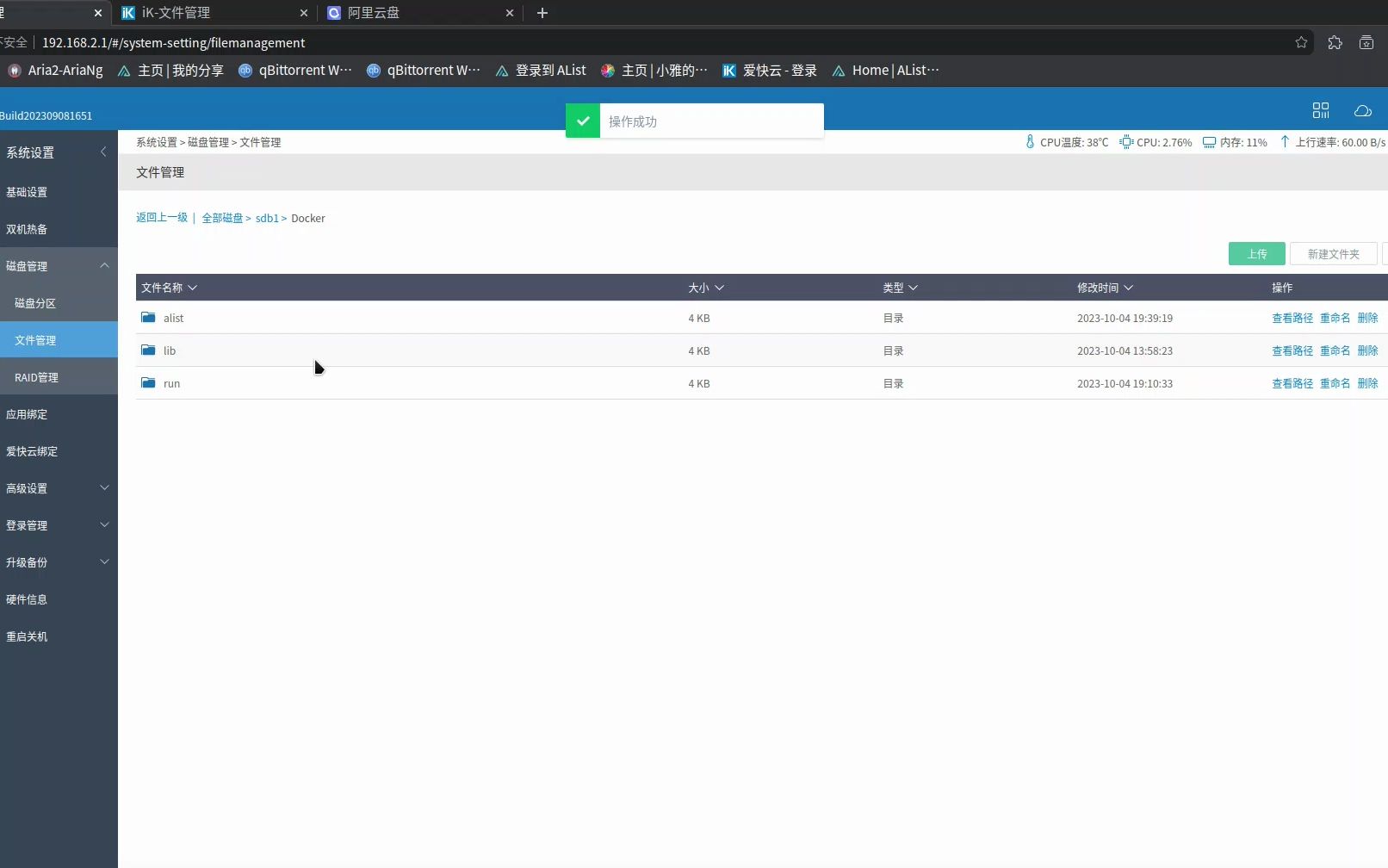
Task: Open the first qBittorrent bookmark
Action: tap(295, 71)
